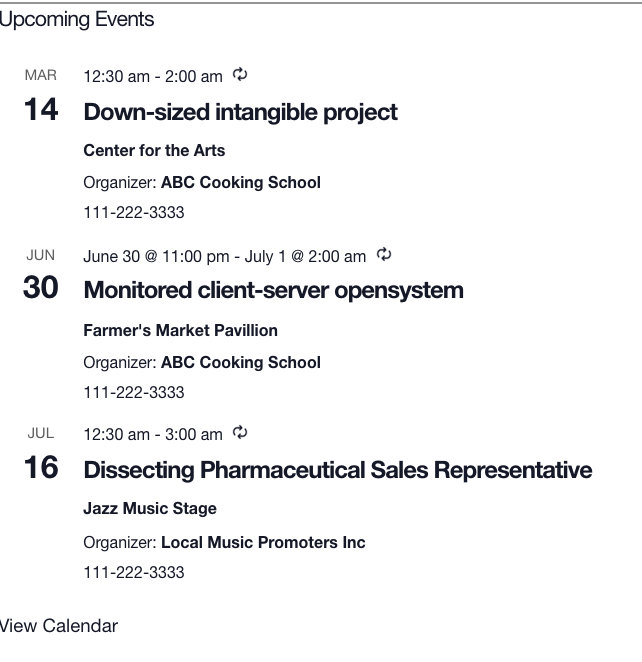This screenshot has height=662, width=642.
Task: Open the View Calendar link
Action: coord(58,626)
